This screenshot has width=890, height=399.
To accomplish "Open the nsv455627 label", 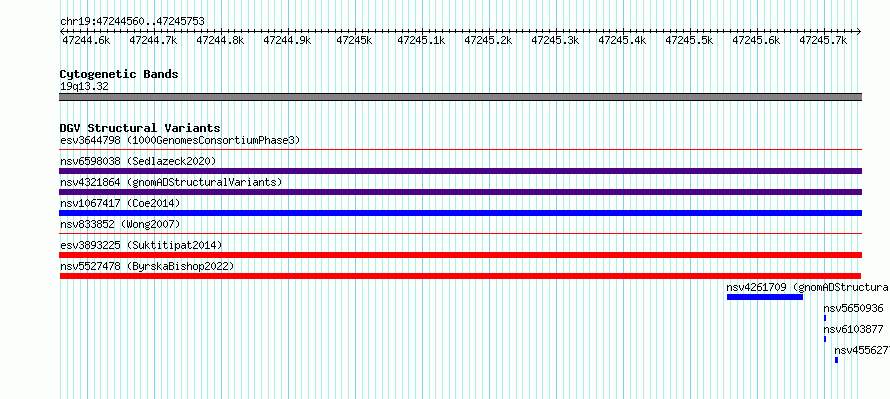I will click(862, 350).
